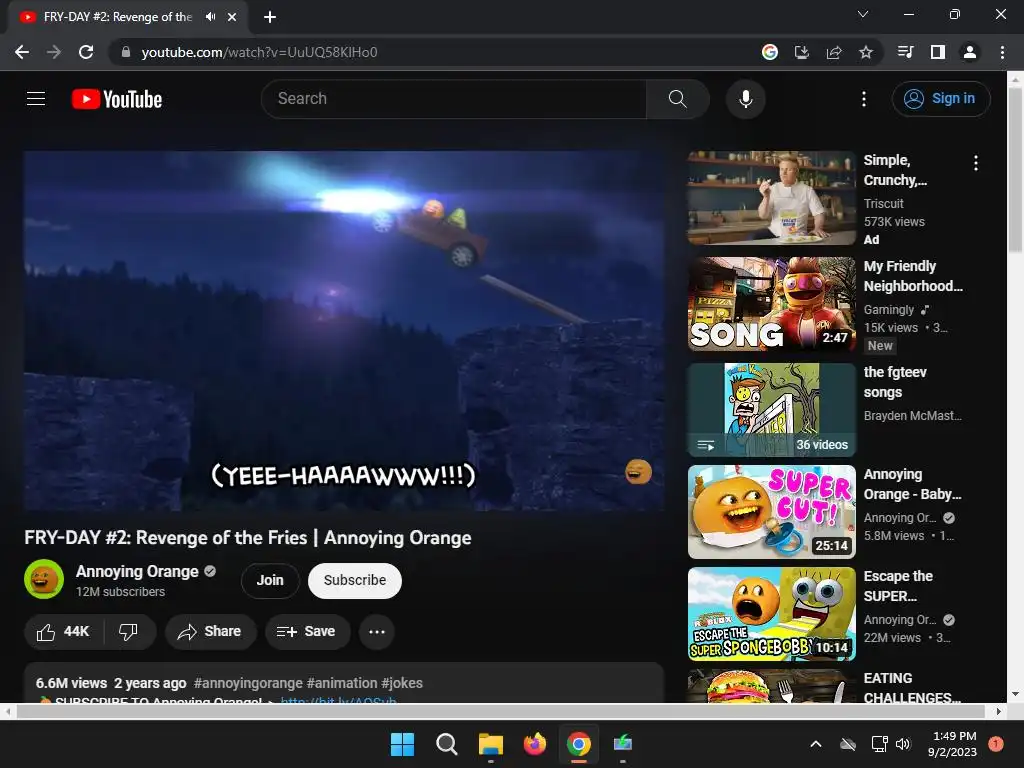Screen dimensions: 1024x768
Task: Close the FRY-DAY #2 browser tab
Action: tap(232, 17)
